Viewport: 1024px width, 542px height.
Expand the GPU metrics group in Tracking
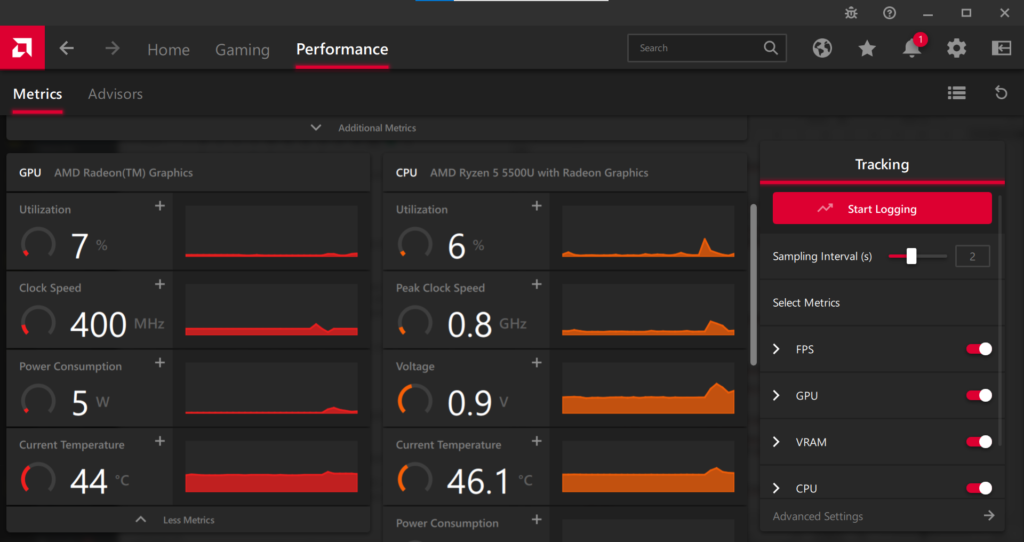776,396
